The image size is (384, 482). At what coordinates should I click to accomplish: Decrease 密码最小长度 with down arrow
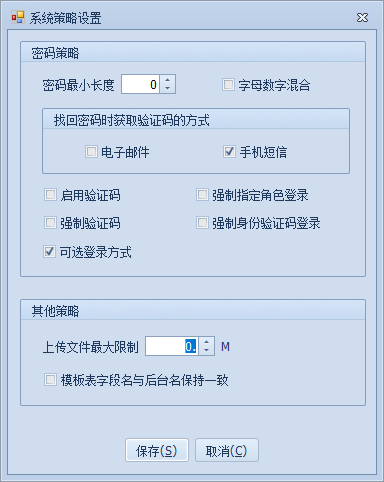[168, 89]
